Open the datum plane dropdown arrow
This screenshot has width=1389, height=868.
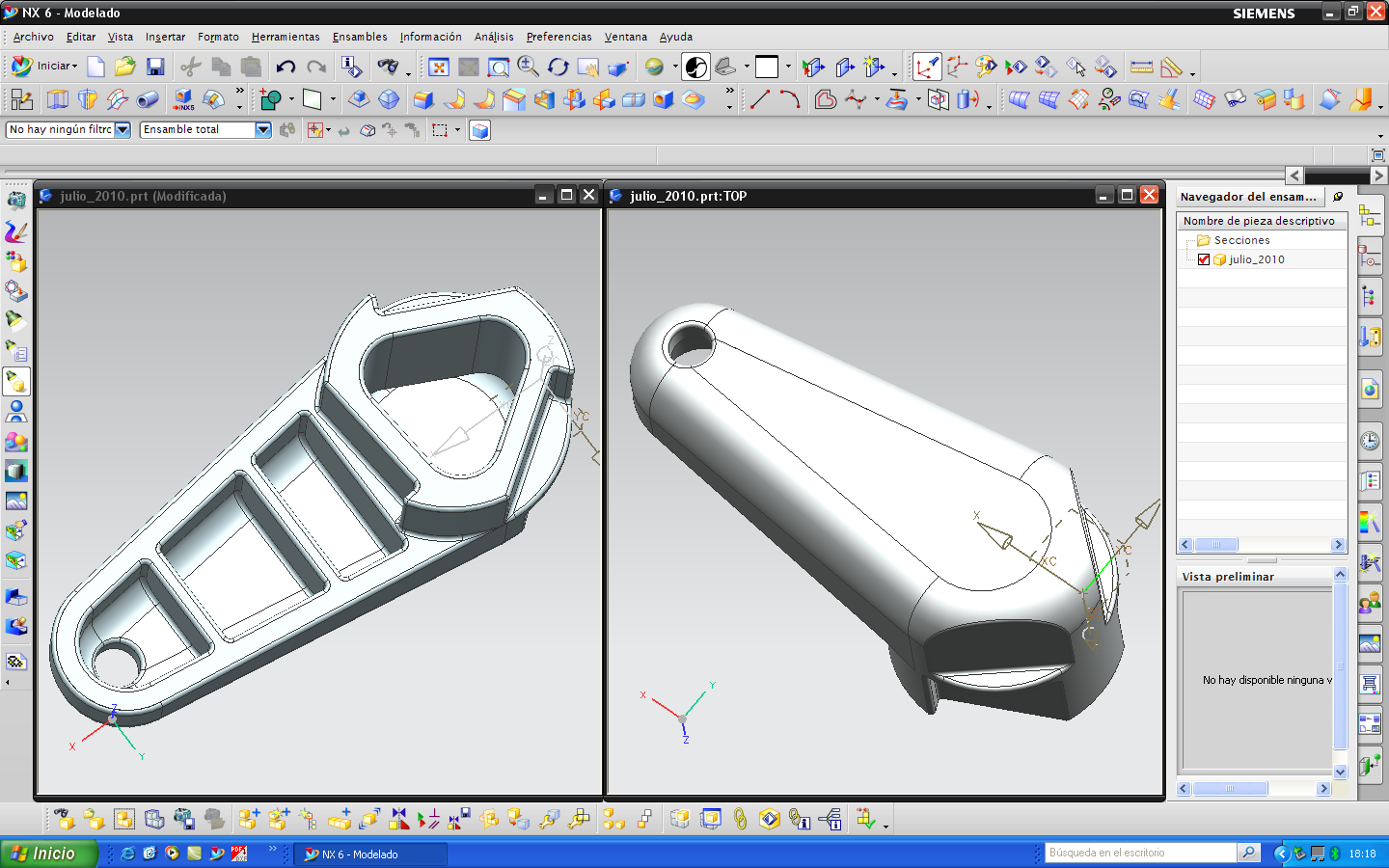[x=333, y=99]
